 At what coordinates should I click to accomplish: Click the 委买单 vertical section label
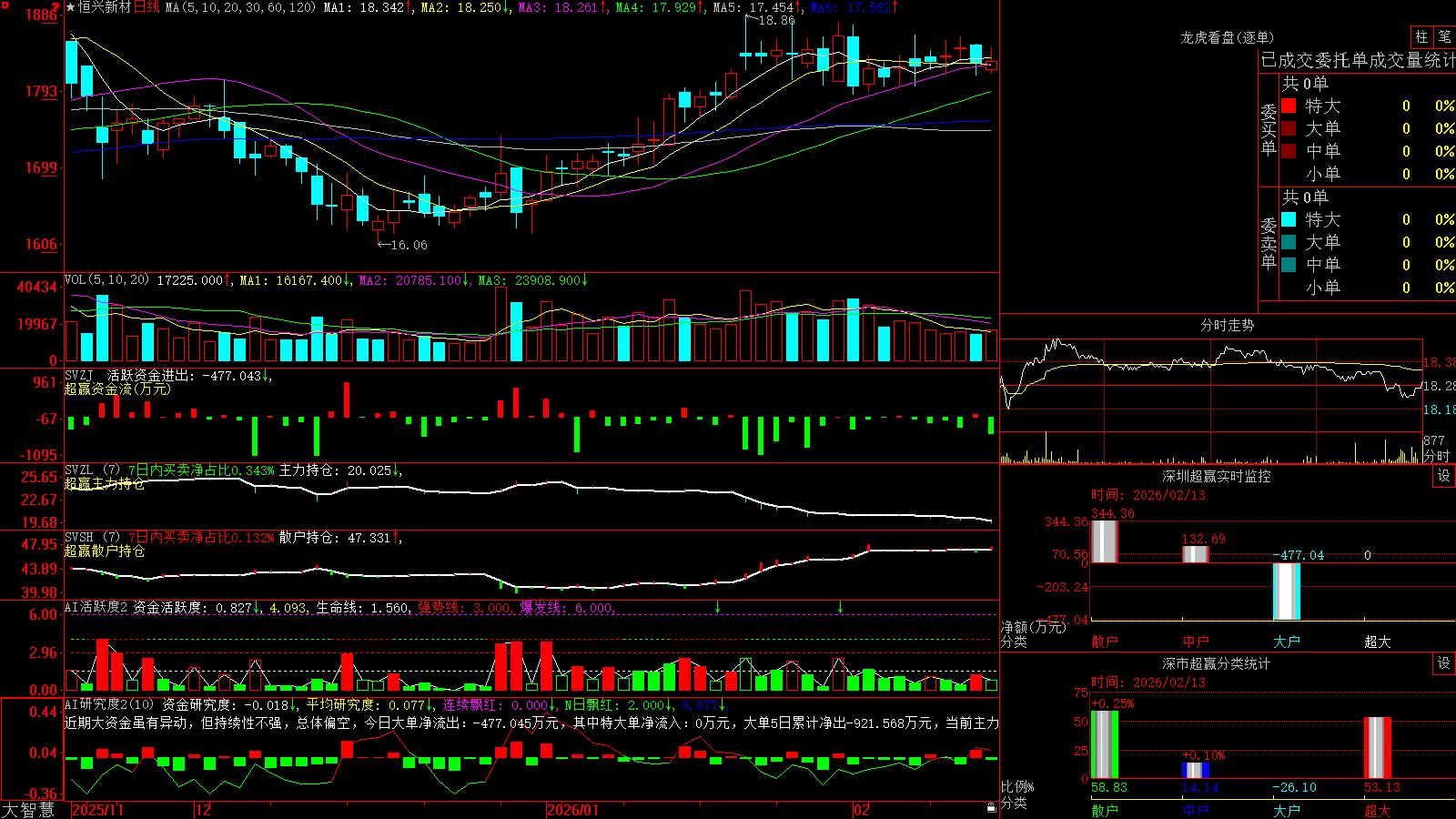1269,129
